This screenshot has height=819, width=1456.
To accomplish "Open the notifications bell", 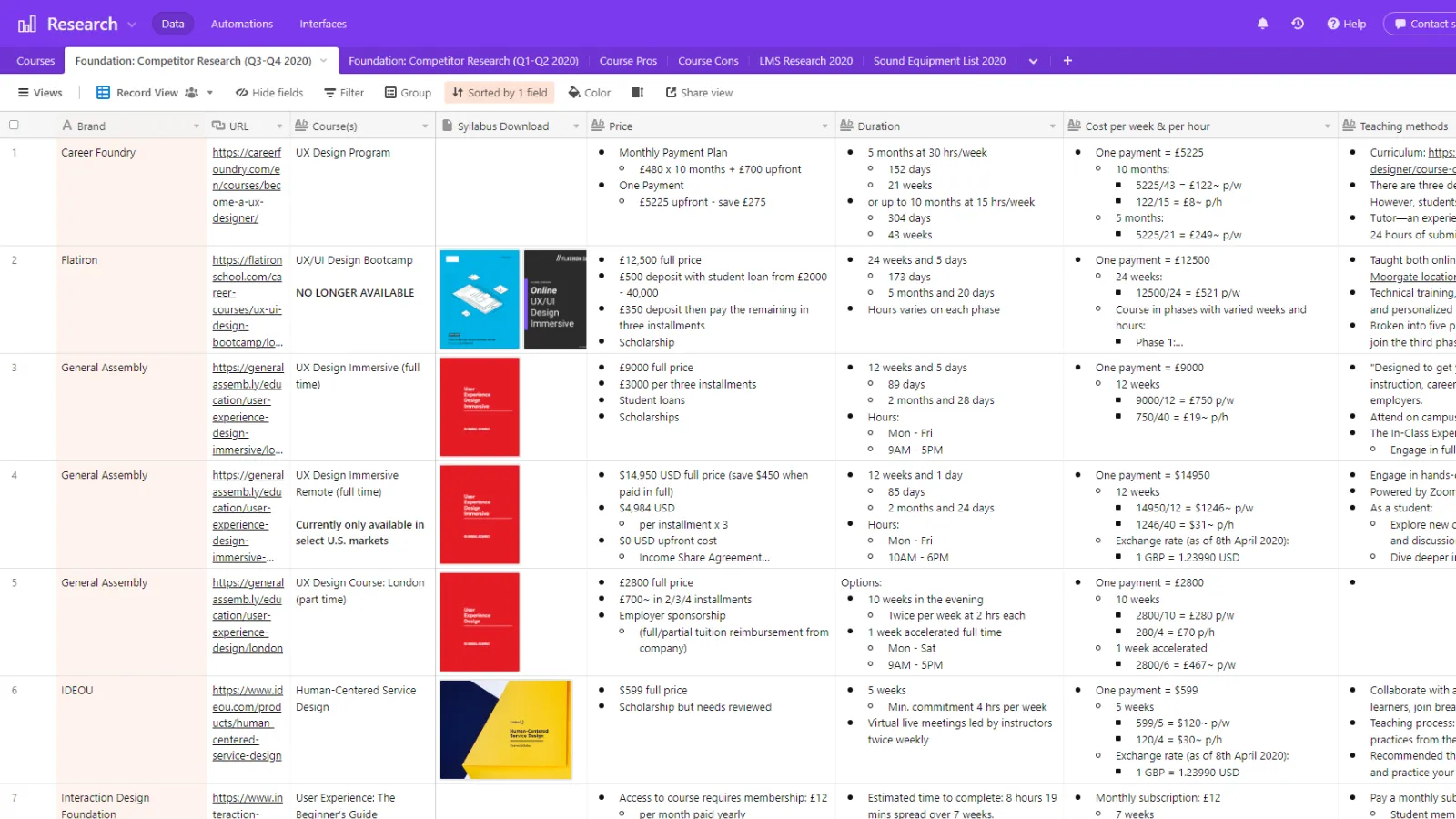I will [1262, 24].
